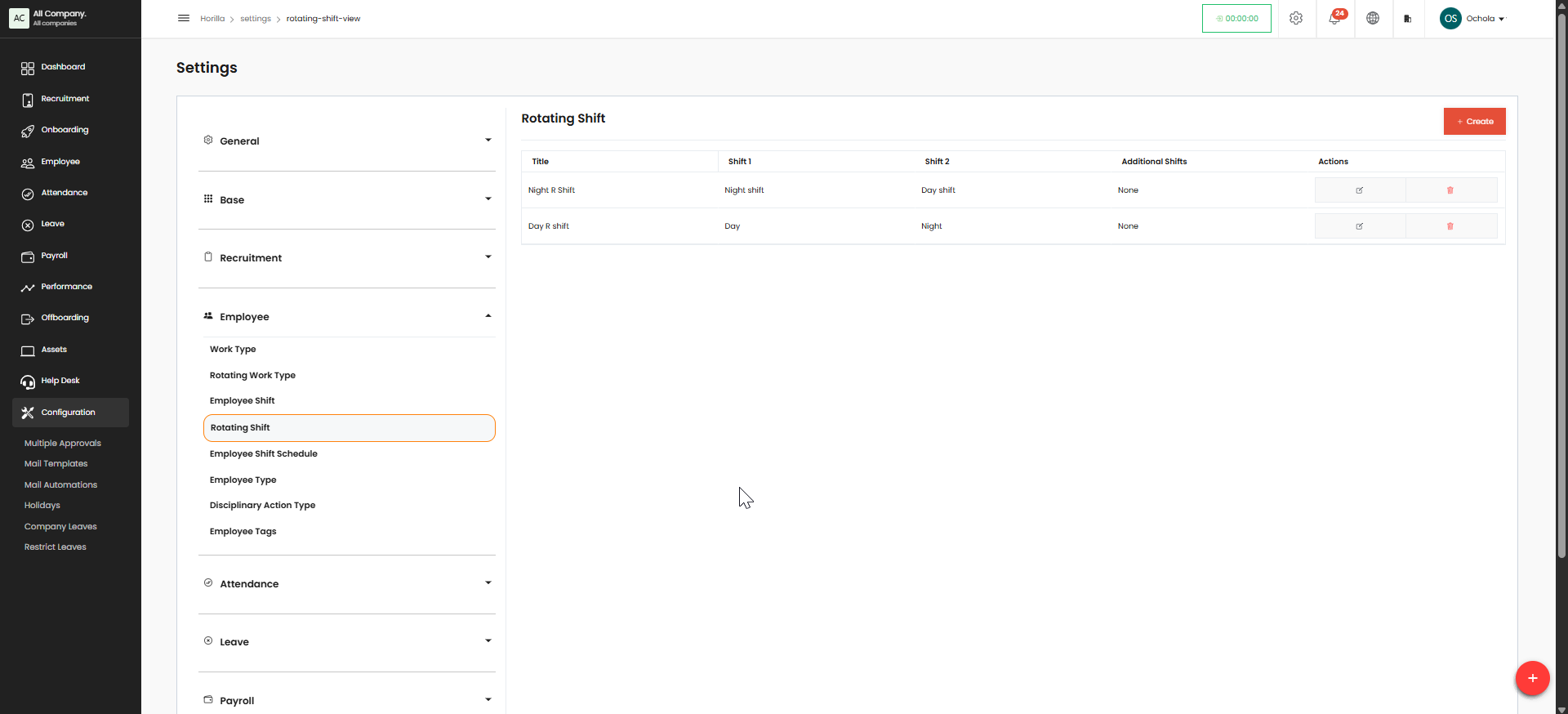This screenshot has width=1568, height=714.
Task: Open Payroll in the left sidebar
Action: point(54,256)
